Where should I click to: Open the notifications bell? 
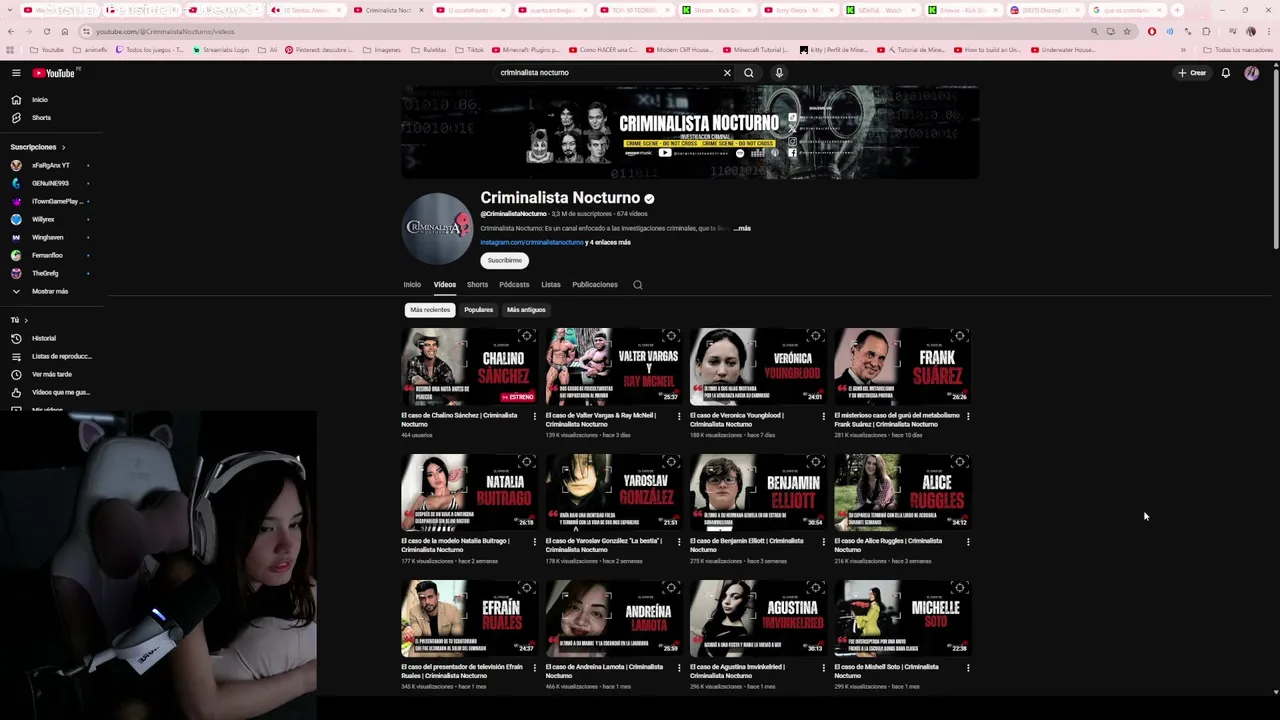pyautogui.click(x=1225, y=73)
